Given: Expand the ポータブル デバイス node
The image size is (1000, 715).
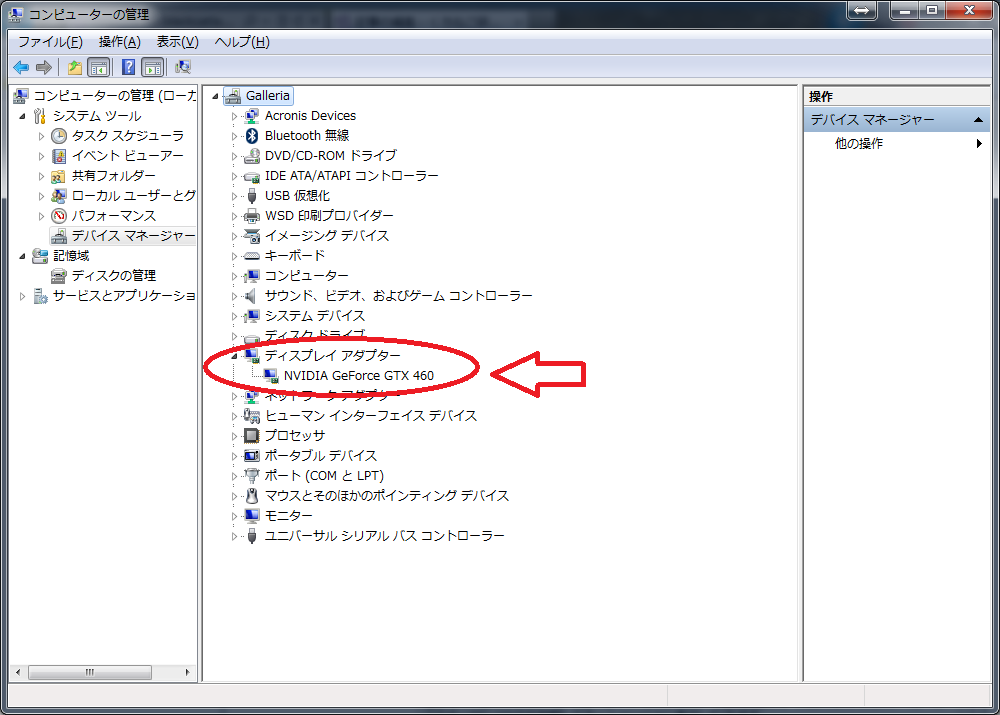Looking at the screenshot, I should pos(234,456).
